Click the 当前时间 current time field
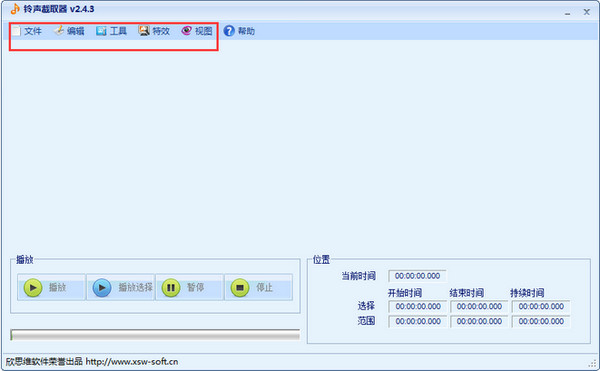This screenshot has width=600, height=371. (x=417, y=276)
